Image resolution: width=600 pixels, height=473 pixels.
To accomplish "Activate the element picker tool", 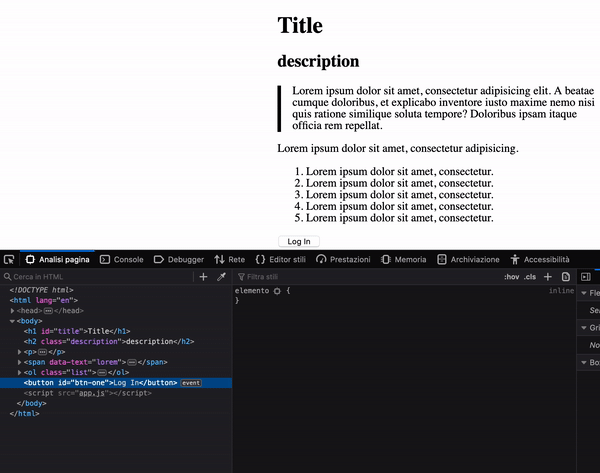I will pyautogui.click(x=9, y=259).
